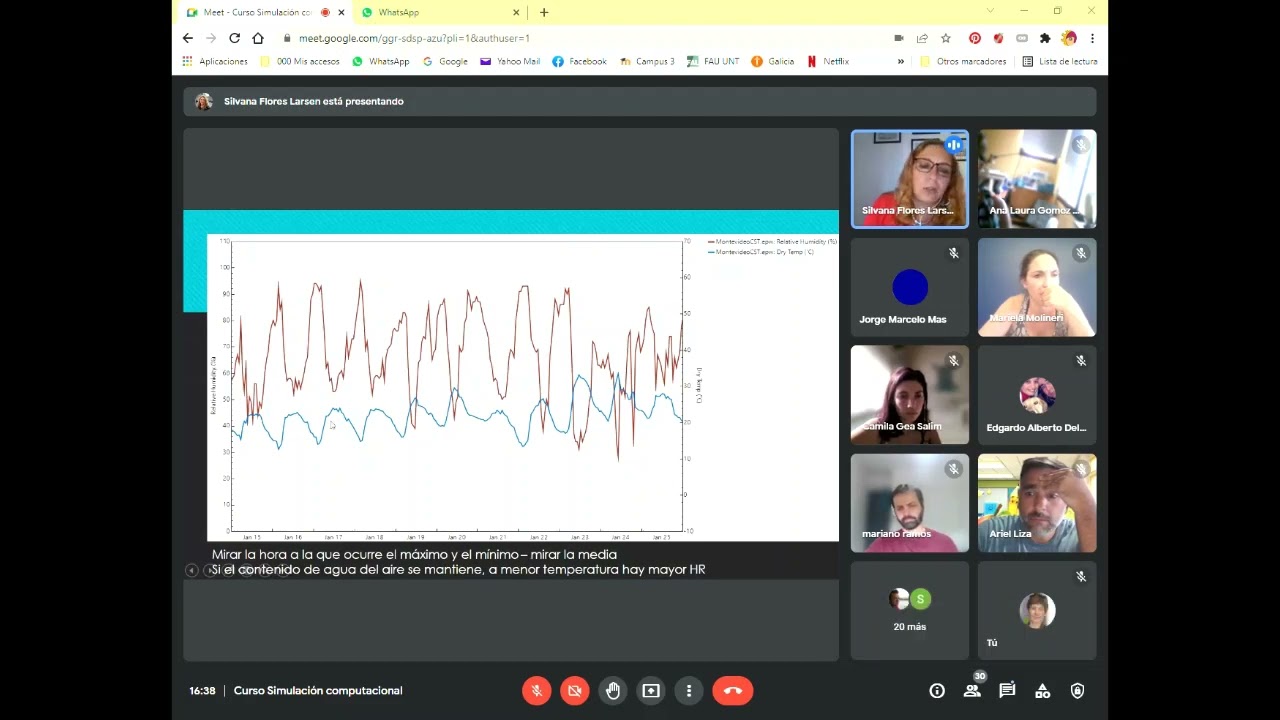This screenshot has height=720, width=1280.
Task: Open the tab search chevron
Action: (x=990, y=11)
